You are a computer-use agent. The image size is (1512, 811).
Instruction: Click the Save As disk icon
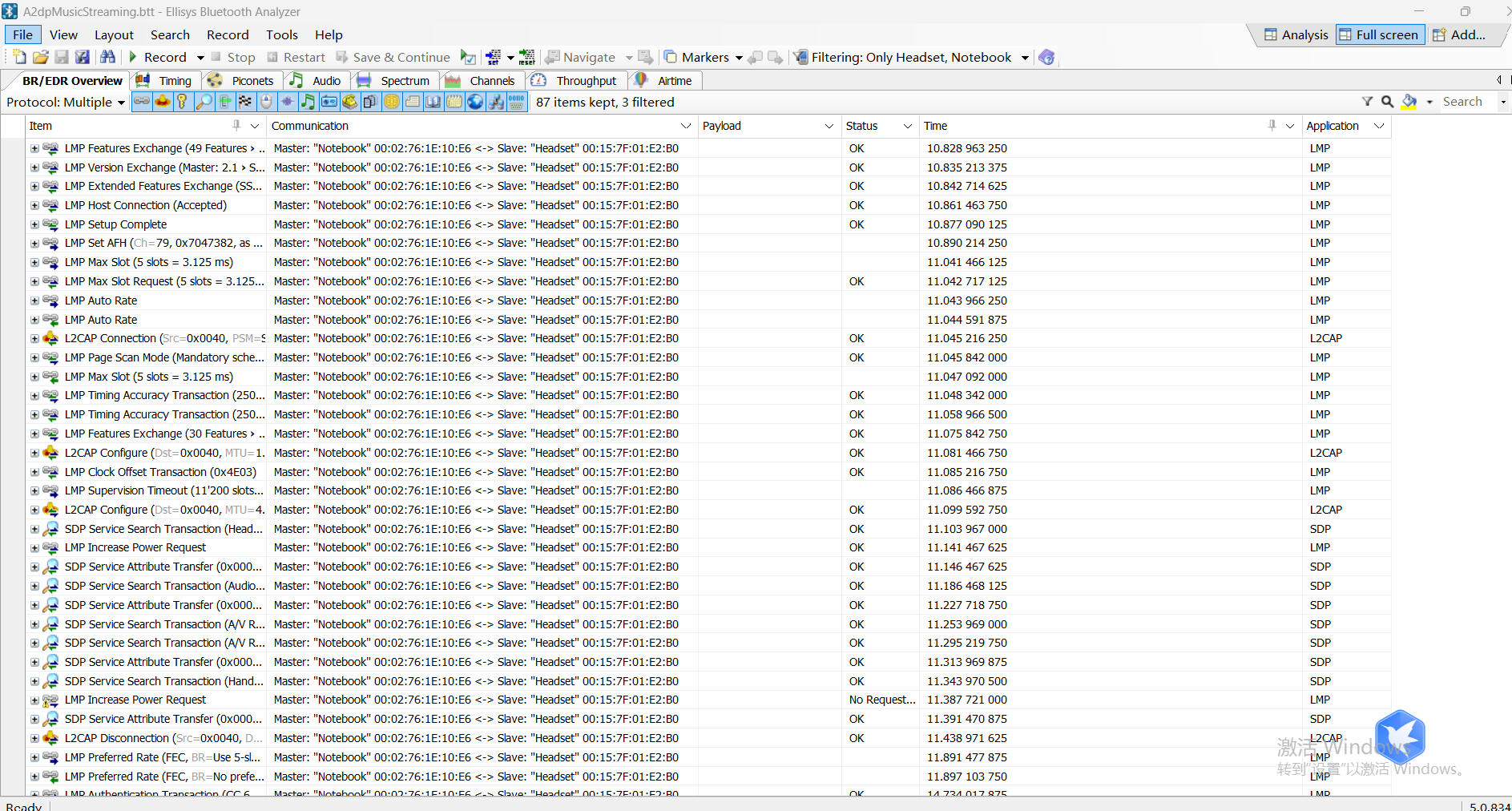[x=82, y=57]
